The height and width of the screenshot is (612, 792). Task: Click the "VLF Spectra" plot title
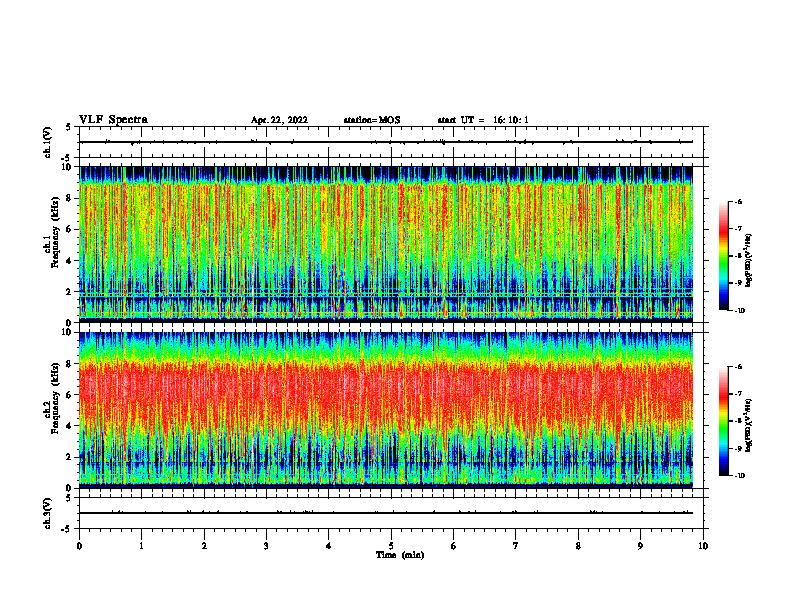113,120
